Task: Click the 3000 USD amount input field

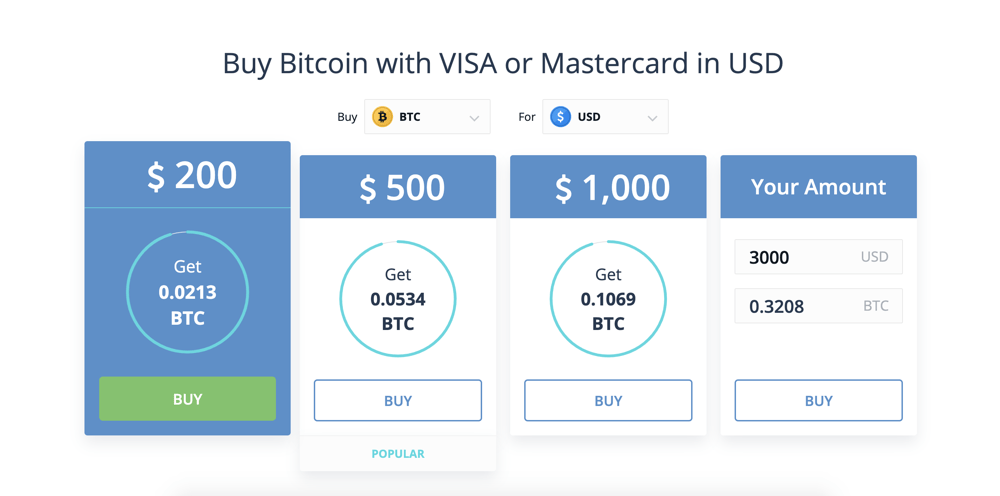Action: click(819, 257)
